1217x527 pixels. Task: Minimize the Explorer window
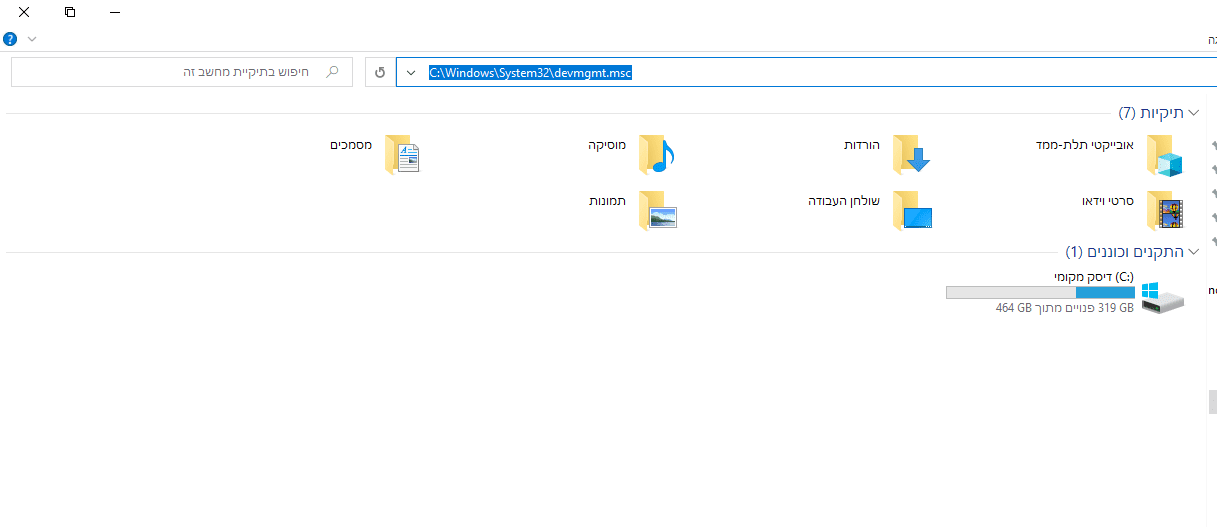[x=116, y=12]
